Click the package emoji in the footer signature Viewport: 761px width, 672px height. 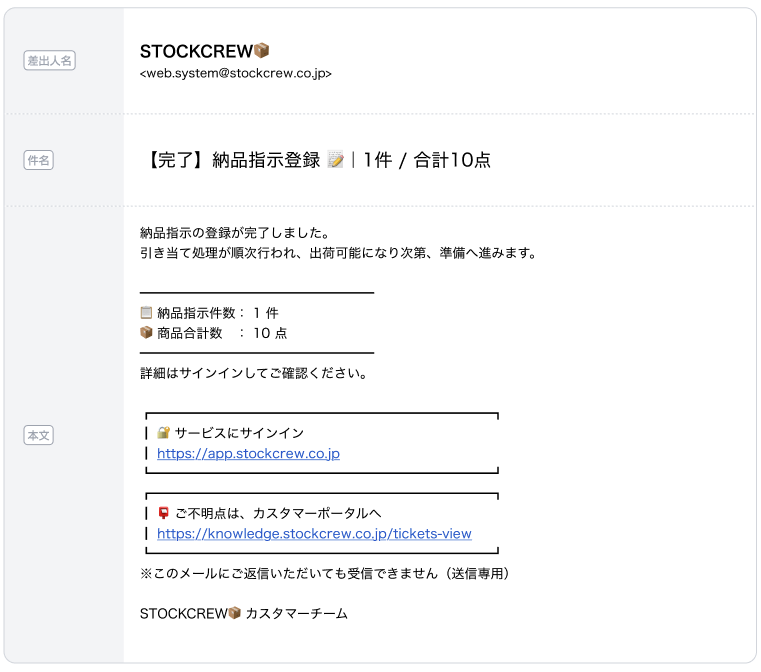235,613
